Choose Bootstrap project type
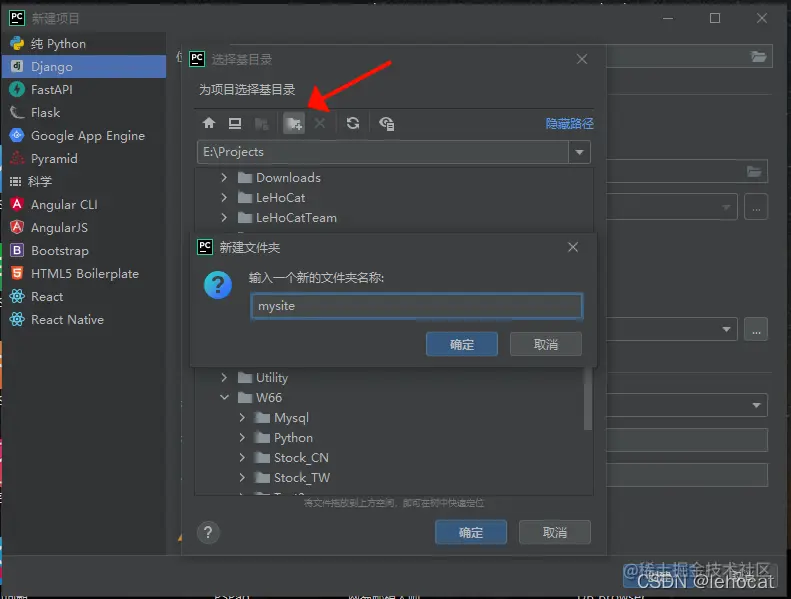This screenshot has width=791, height=599. [84, 250]
